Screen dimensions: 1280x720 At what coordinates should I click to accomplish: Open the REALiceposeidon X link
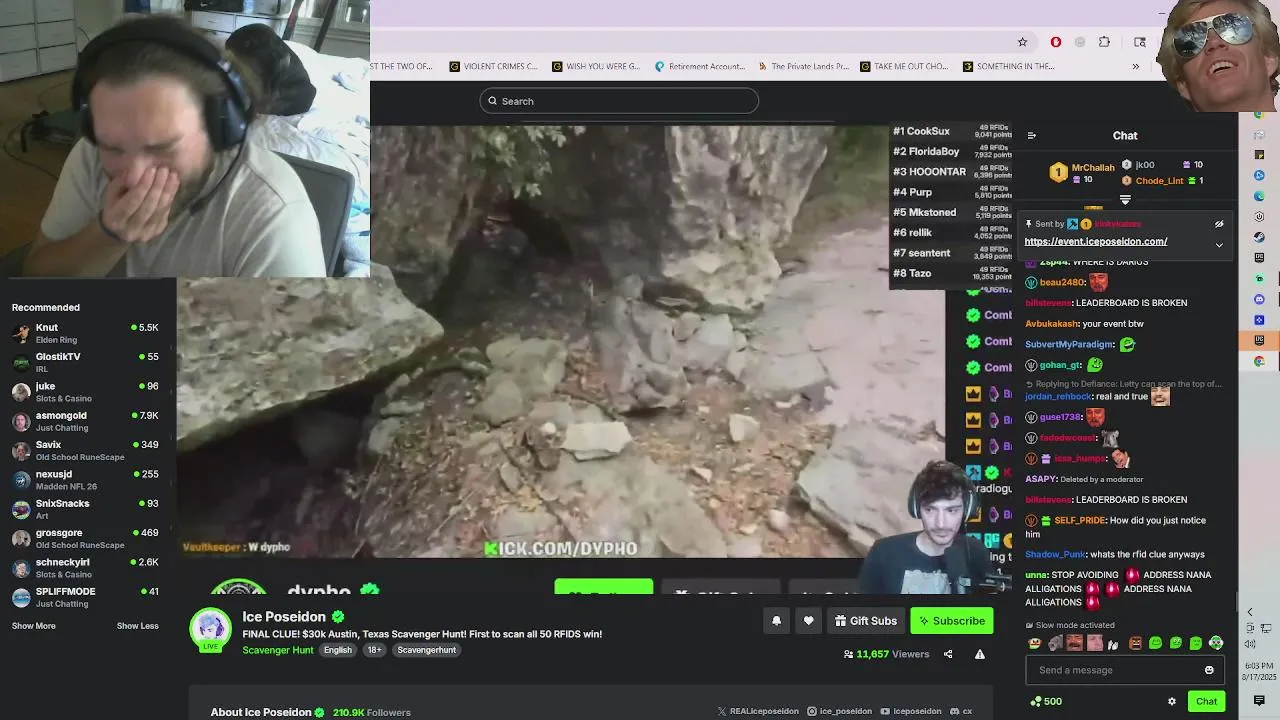click(758, 712)
